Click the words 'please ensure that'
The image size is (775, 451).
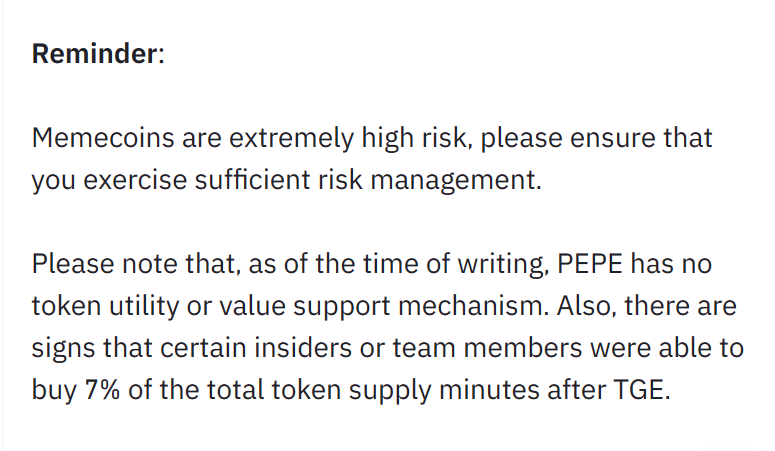click(x=597, y=138)
